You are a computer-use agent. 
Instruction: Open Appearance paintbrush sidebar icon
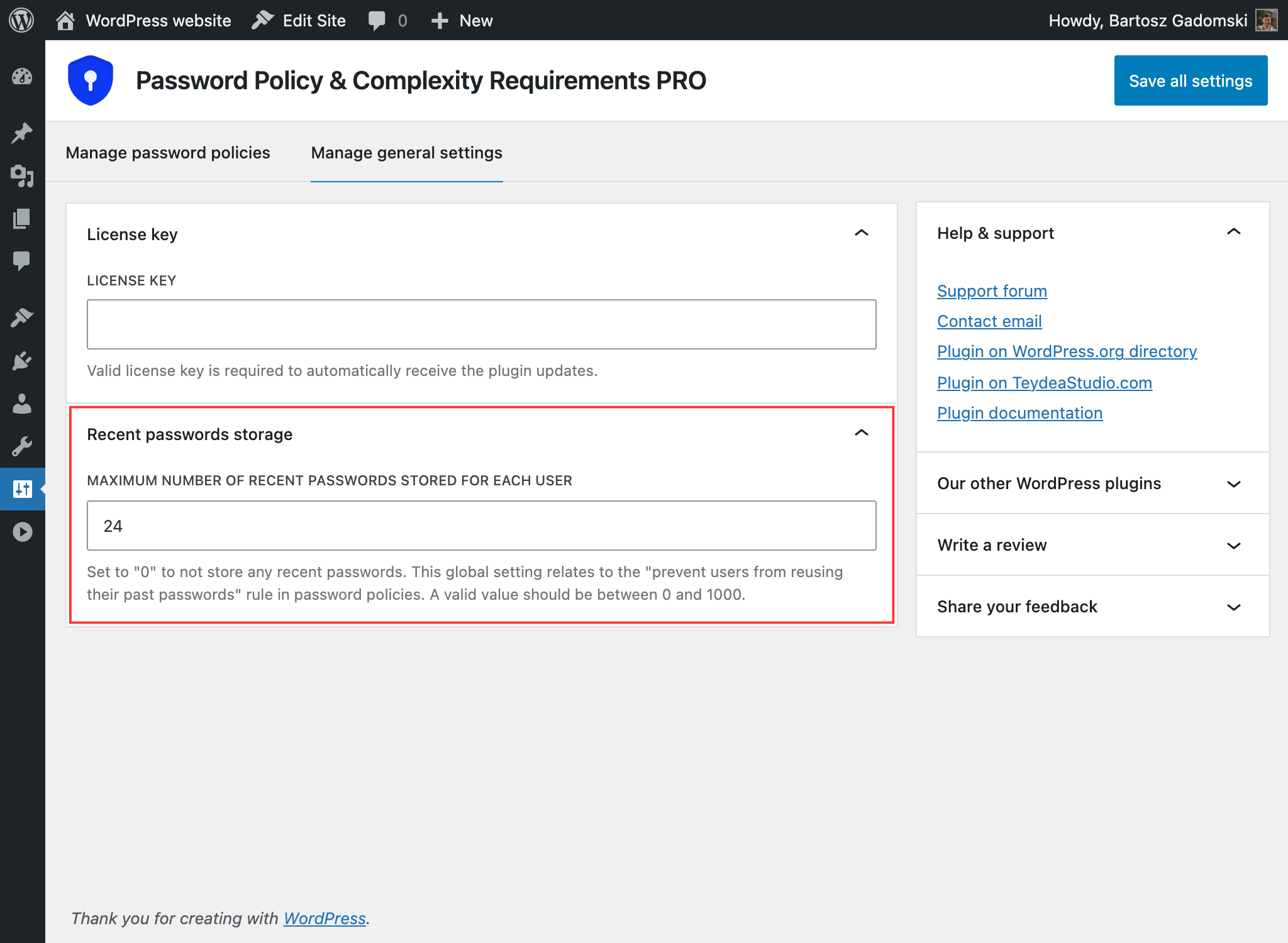click(x=22, y=317)
